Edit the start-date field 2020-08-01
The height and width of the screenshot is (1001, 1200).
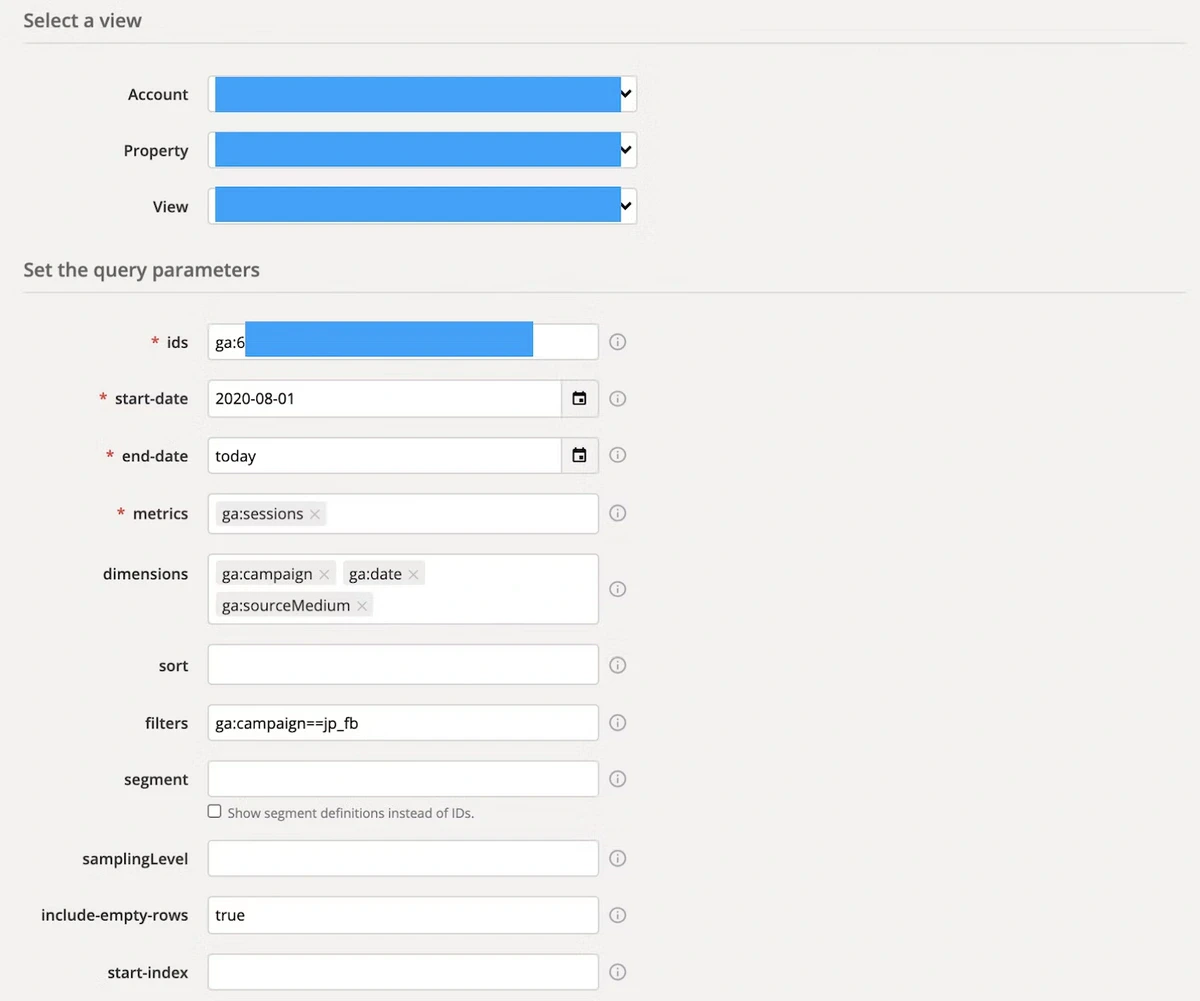pyautogui.click(x=384, y=398)
